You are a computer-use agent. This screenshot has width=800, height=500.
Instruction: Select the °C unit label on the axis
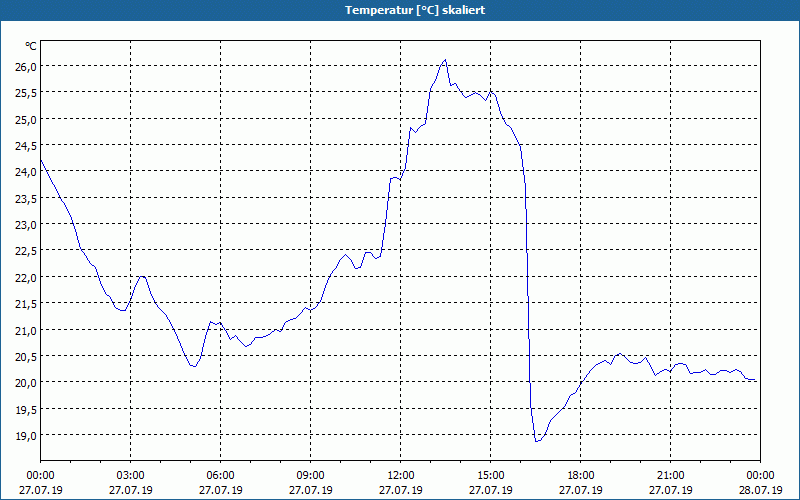point(31,46)
